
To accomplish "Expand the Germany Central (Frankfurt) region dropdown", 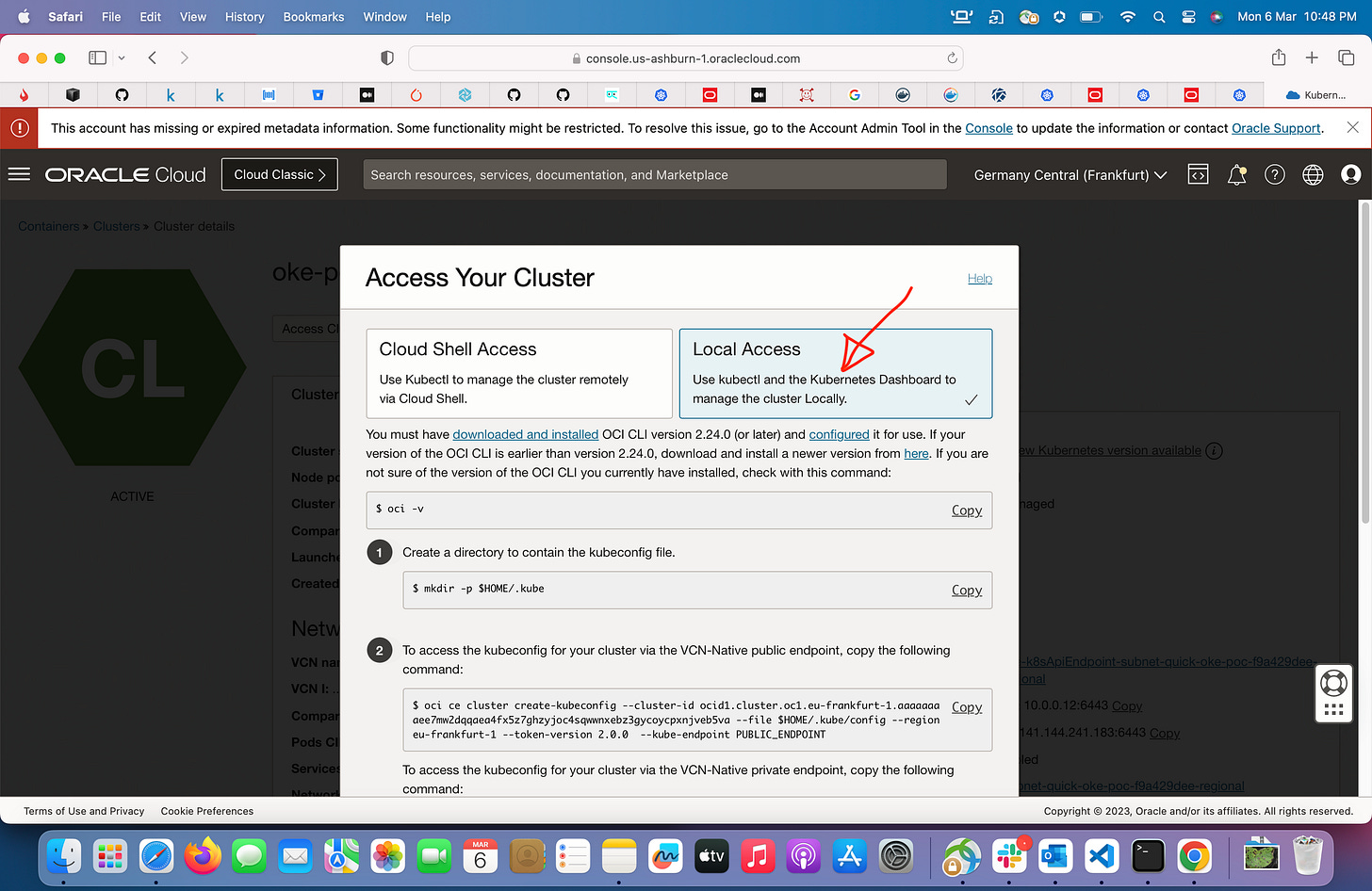I will (1070, 175).
